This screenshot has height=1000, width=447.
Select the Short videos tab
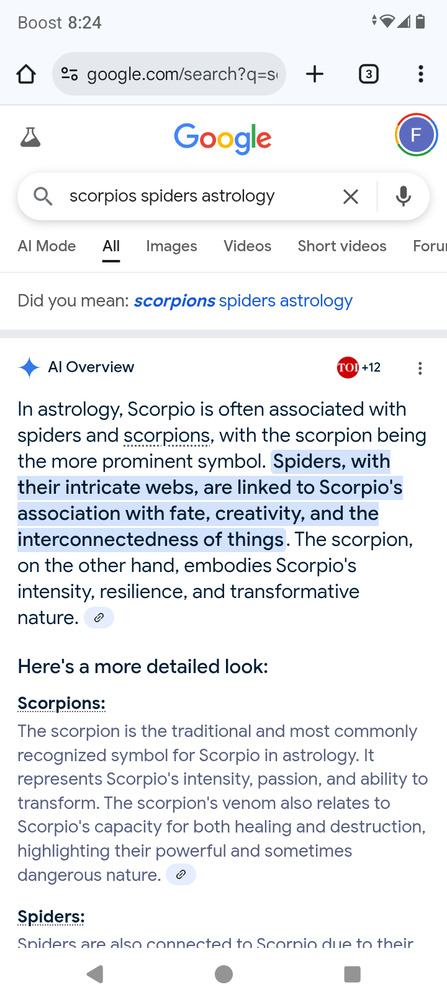[342, 246]
